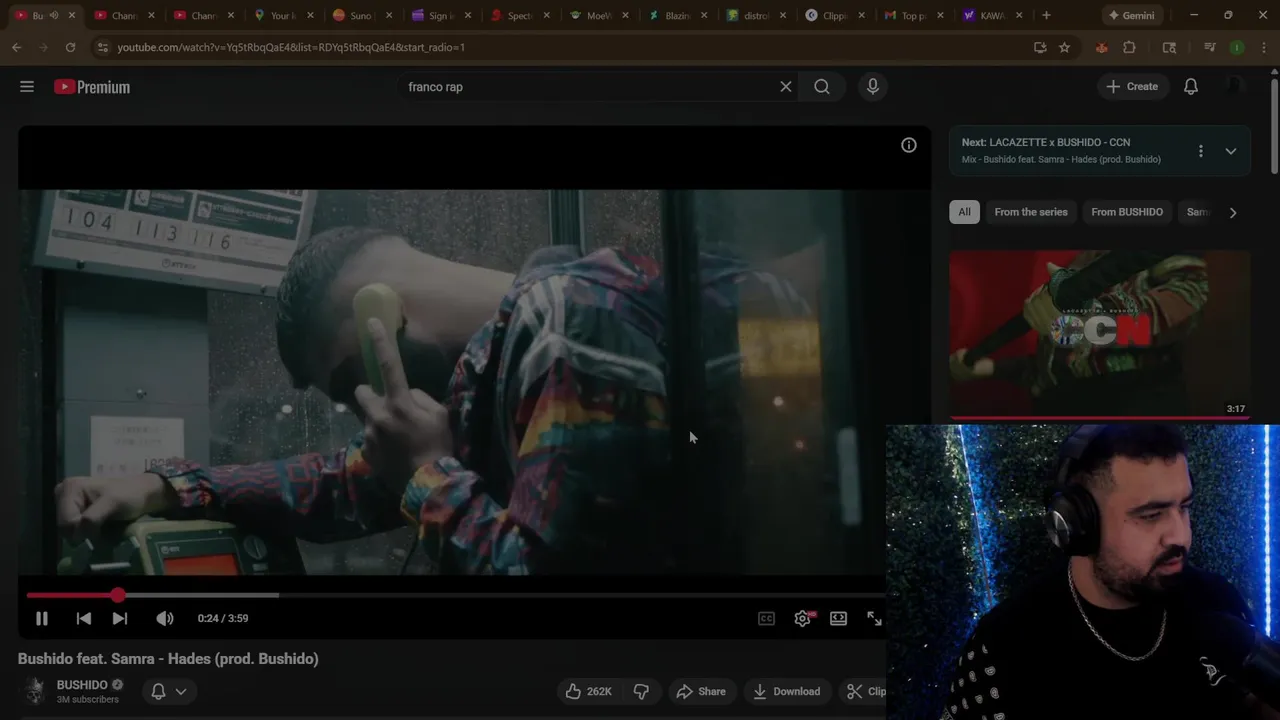The width and height of the screenshot is (1280, 720).
Task: Toggle closed captions (CC) on the player
Action: (766, 618)
